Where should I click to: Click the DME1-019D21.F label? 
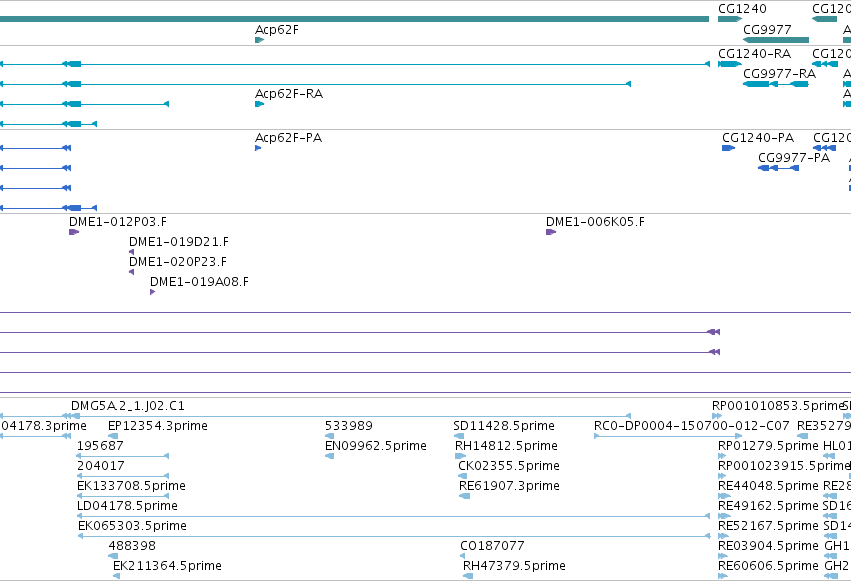click(178, 242)
